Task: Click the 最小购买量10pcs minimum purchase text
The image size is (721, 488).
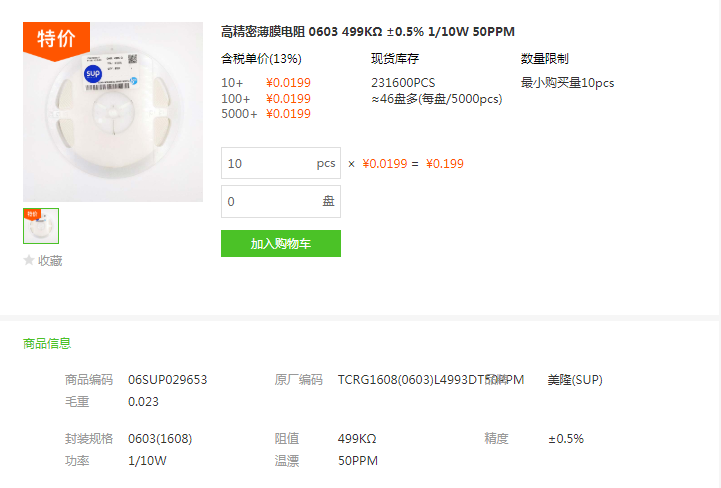Action: [x=567, y=83]
